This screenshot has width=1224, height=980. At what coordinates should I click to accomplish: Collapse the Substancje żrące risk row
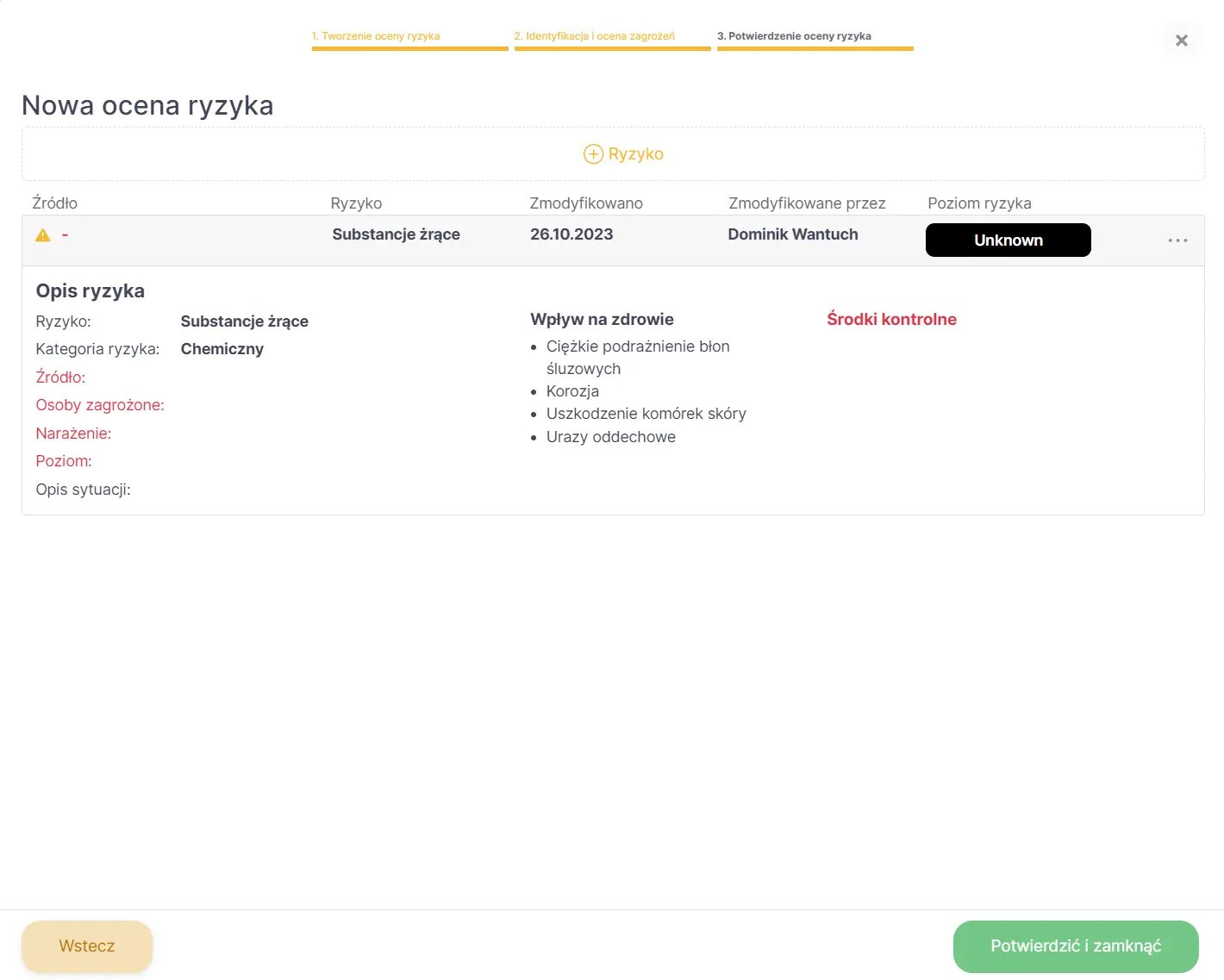[396, 234]
